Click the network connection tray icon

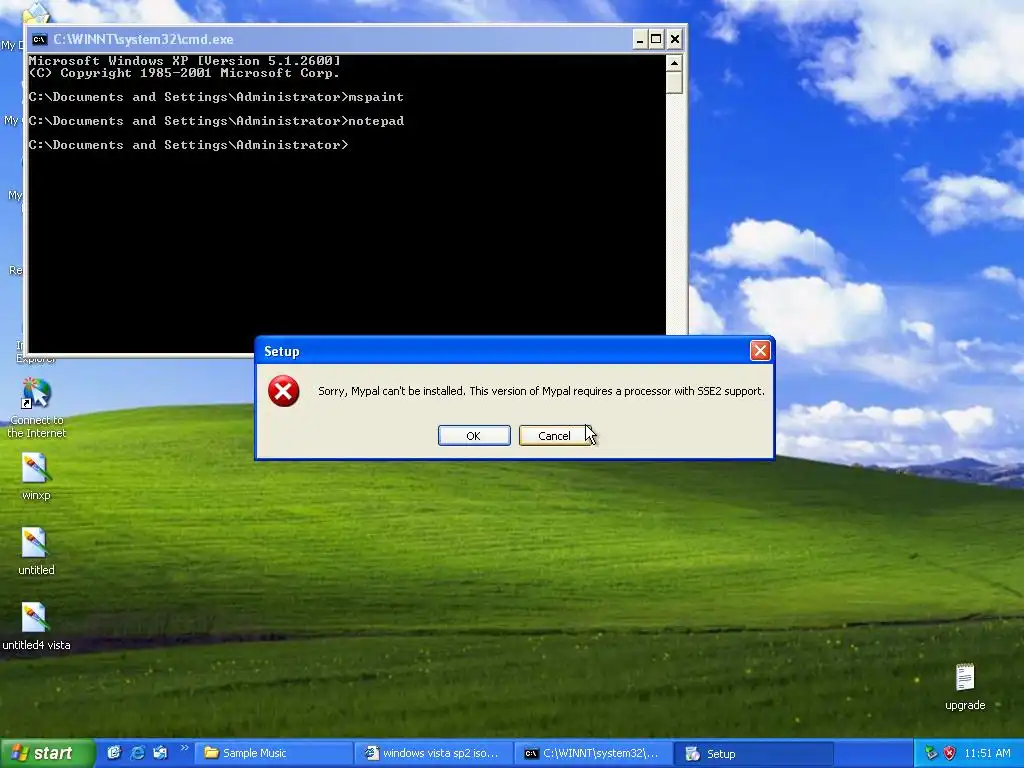(x=931, y=754)
